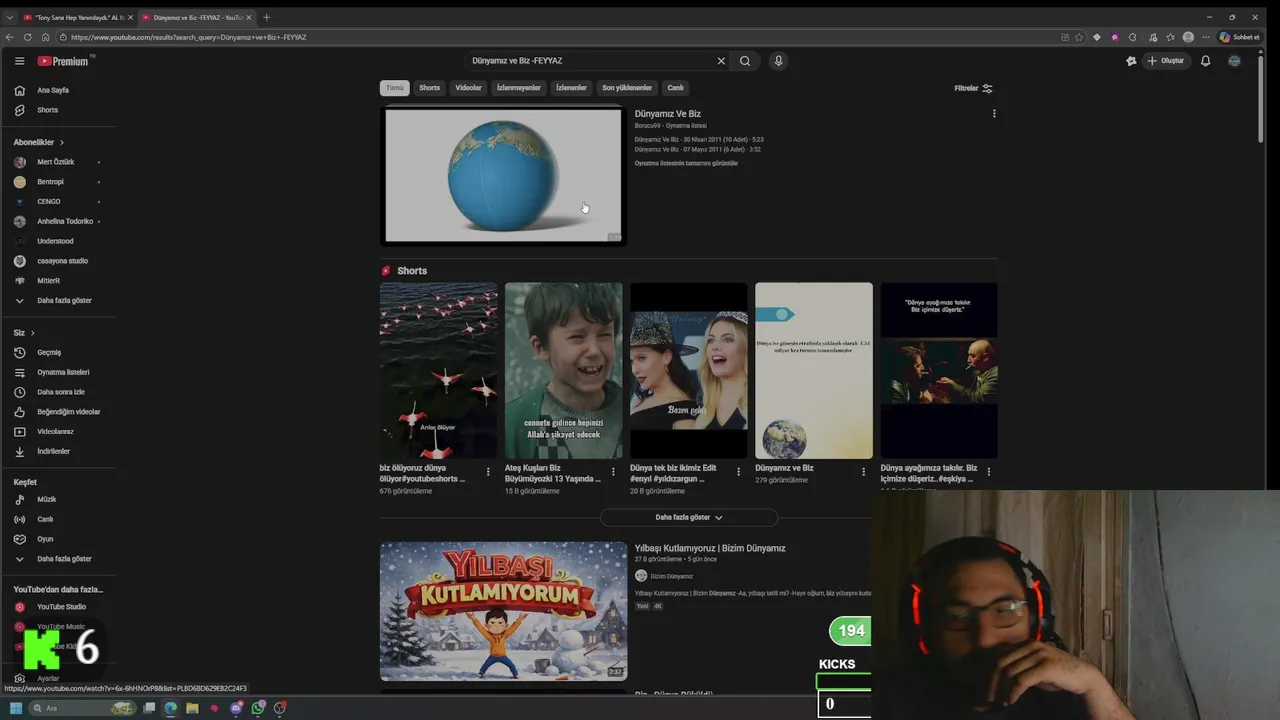The height and width of the screenshot is (720, 1280).
Task: Open YouTube Studio link
Action: point(59,607)
